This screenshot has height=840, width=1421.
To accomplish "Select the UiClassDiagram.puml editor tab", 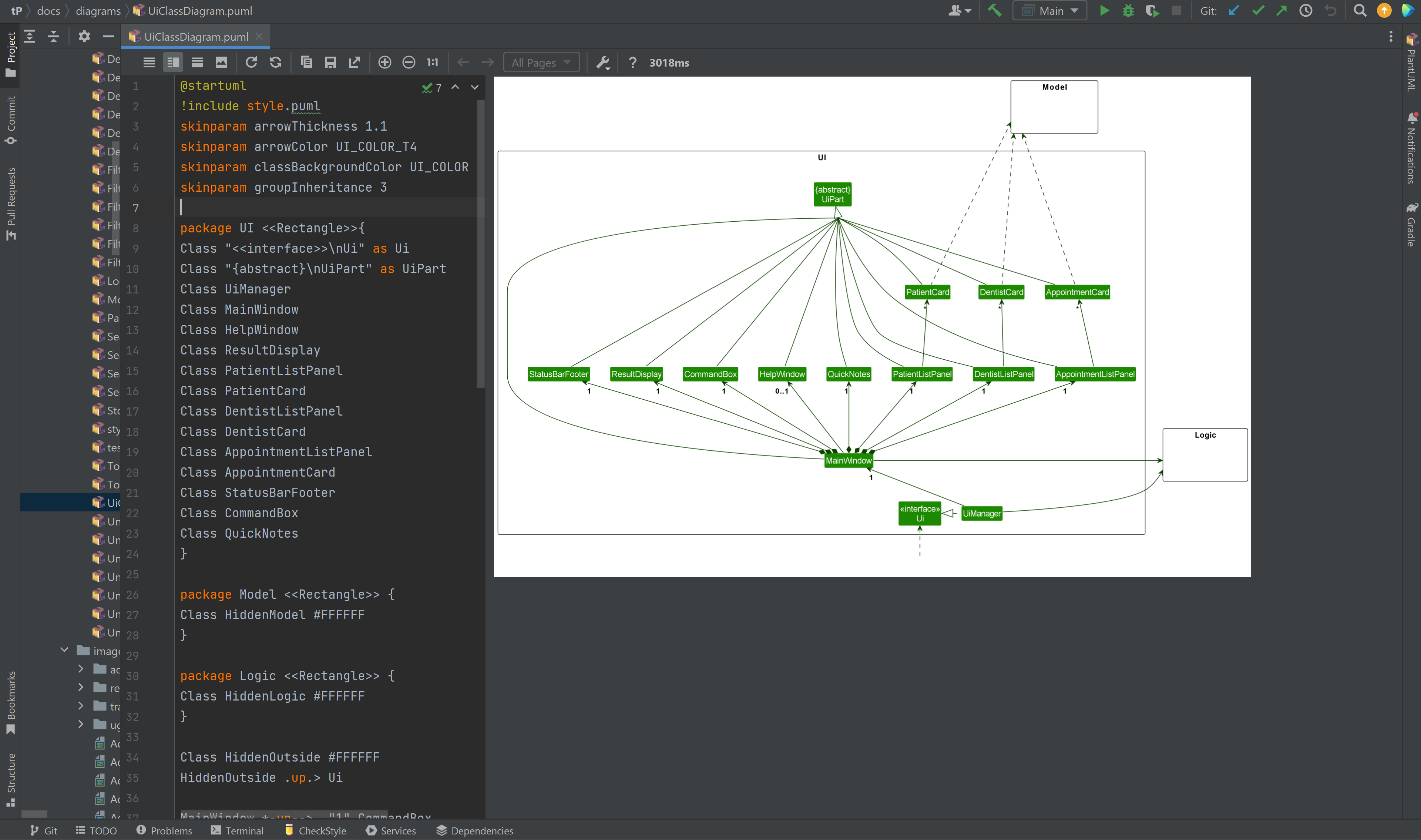I will [x=196, y=37].
